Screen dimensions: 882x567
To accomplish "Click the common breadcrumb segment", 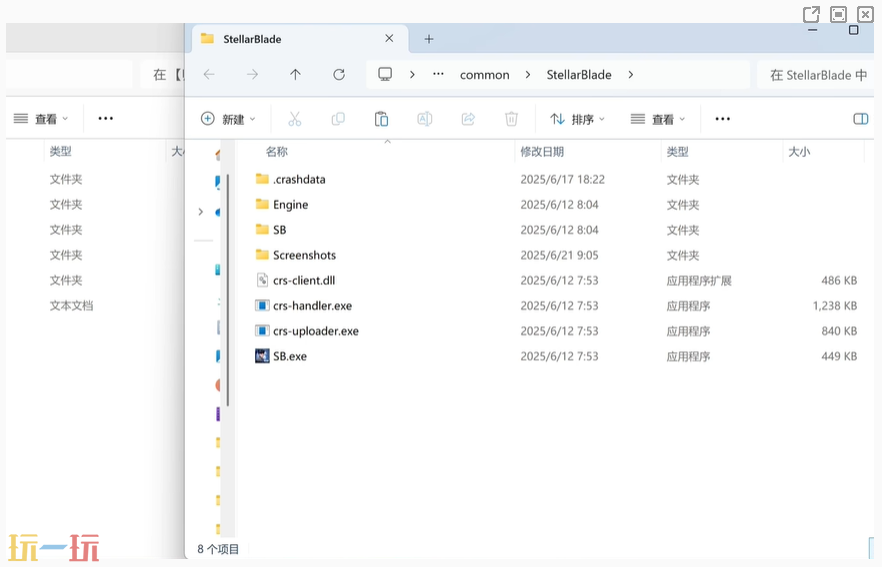I will (484, 75).
